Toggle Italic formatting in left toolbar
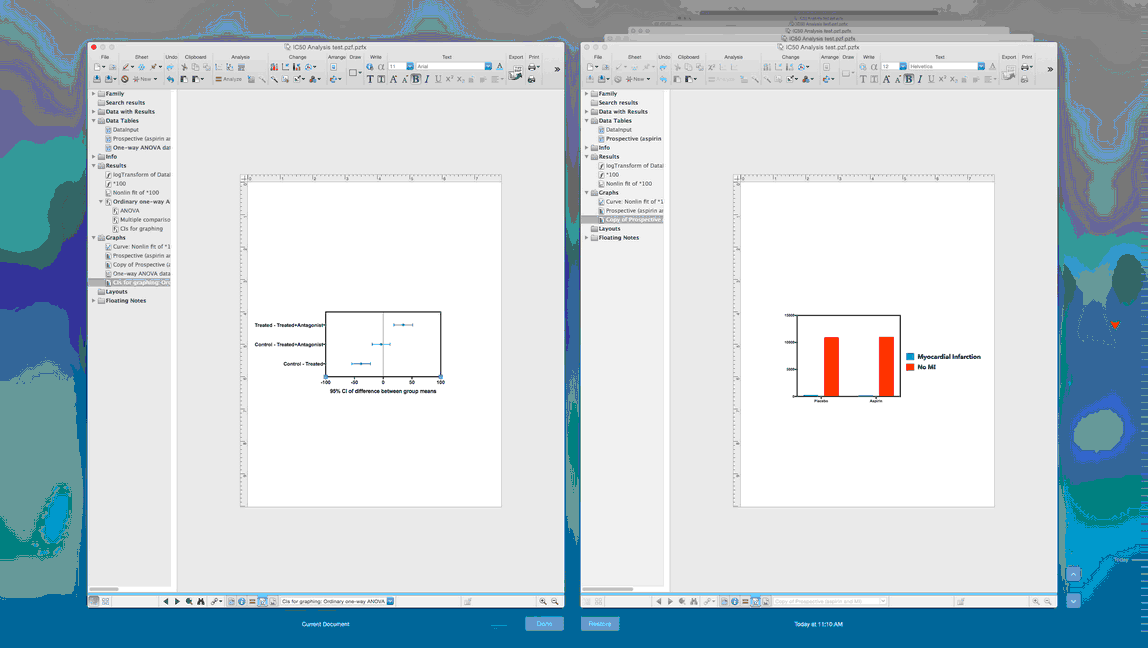The height and width of the screenshot is (648, 1148). [x=427, y=79]
